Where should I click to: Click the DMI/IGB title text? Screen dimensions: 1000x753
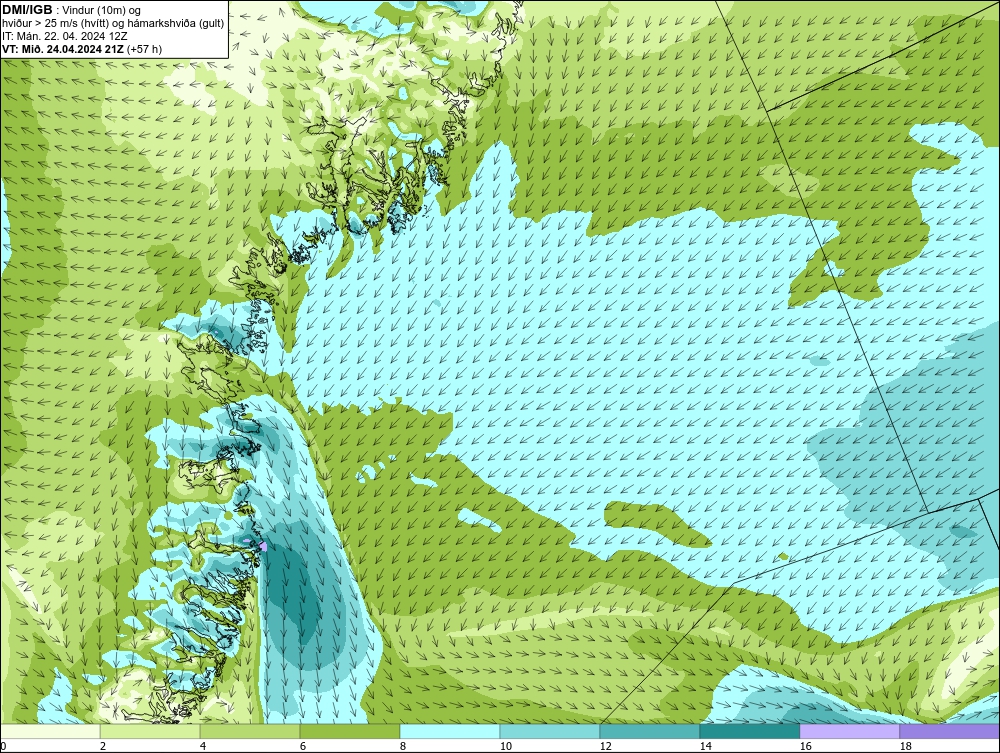click(27, 10)
